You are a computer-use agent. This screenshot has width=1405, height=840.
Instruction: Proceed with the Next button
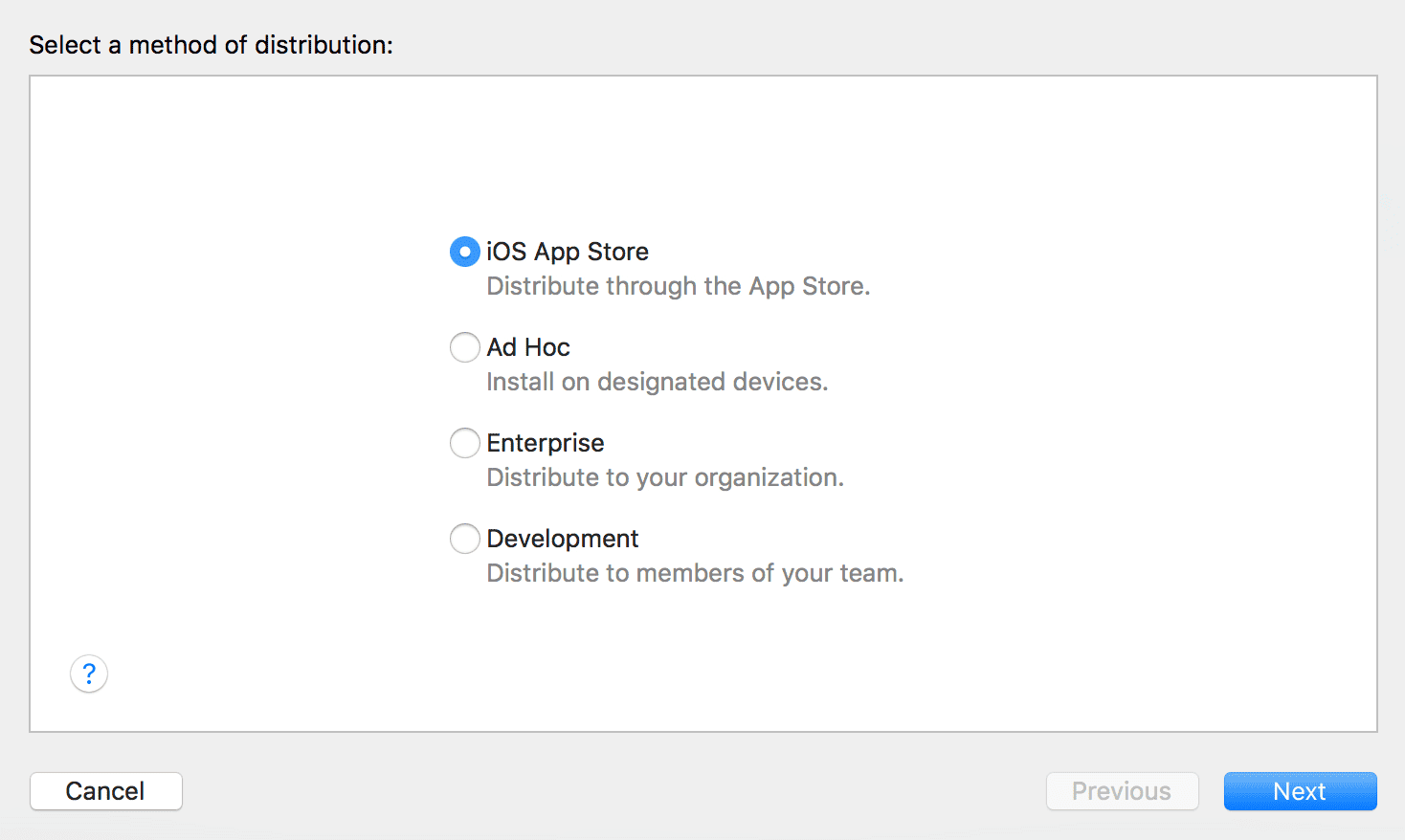coord(1301,791)
